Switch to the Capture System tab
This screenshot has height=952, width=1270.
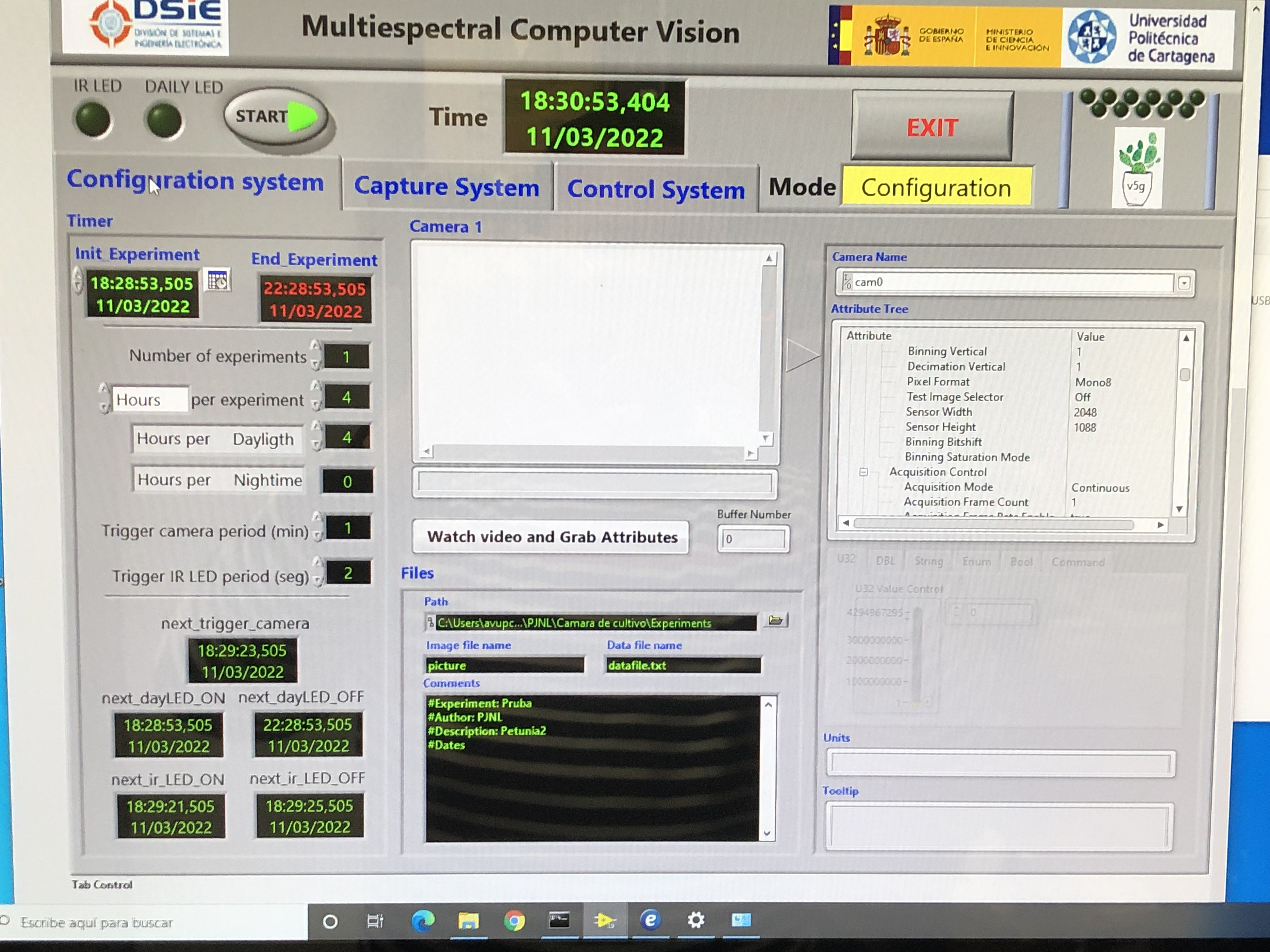point(446,188)
